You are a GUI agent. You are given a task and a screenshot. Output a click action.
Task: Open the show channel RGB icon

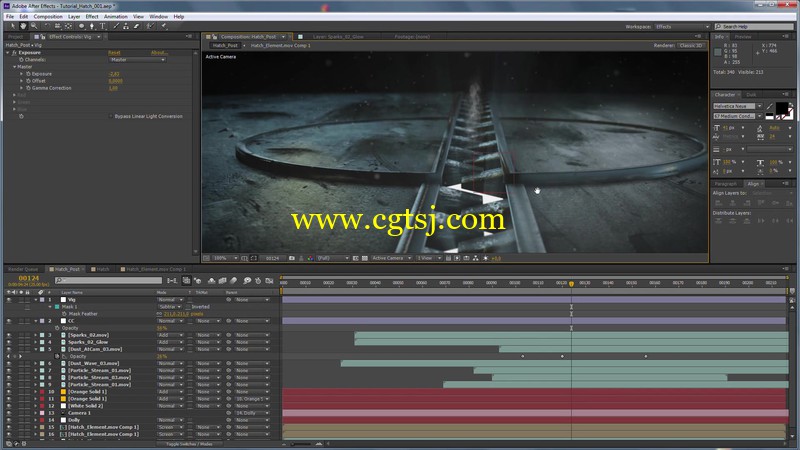[310, 258]
